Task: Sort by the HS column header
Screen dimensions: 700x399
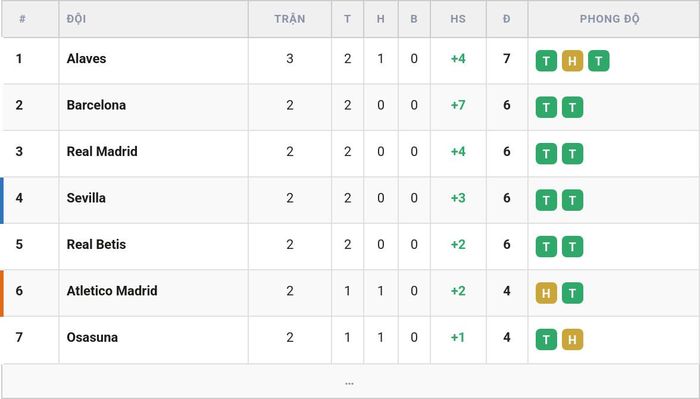Action: click(x=458, y=19)
